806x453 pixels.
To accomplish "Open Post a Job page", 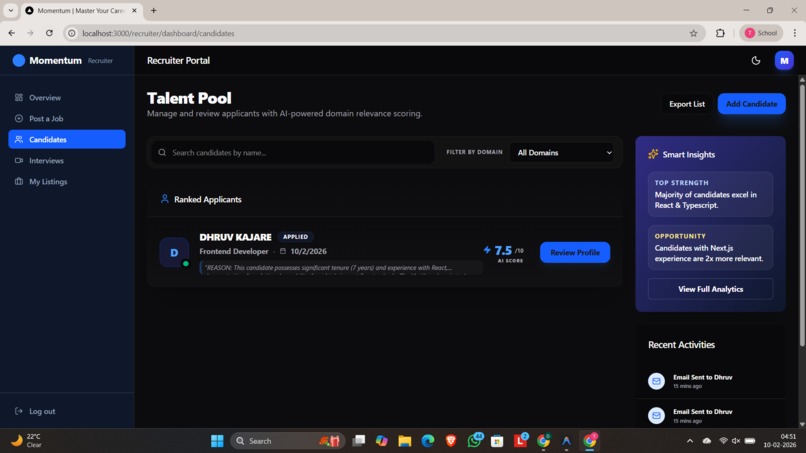I will [67, 119].
